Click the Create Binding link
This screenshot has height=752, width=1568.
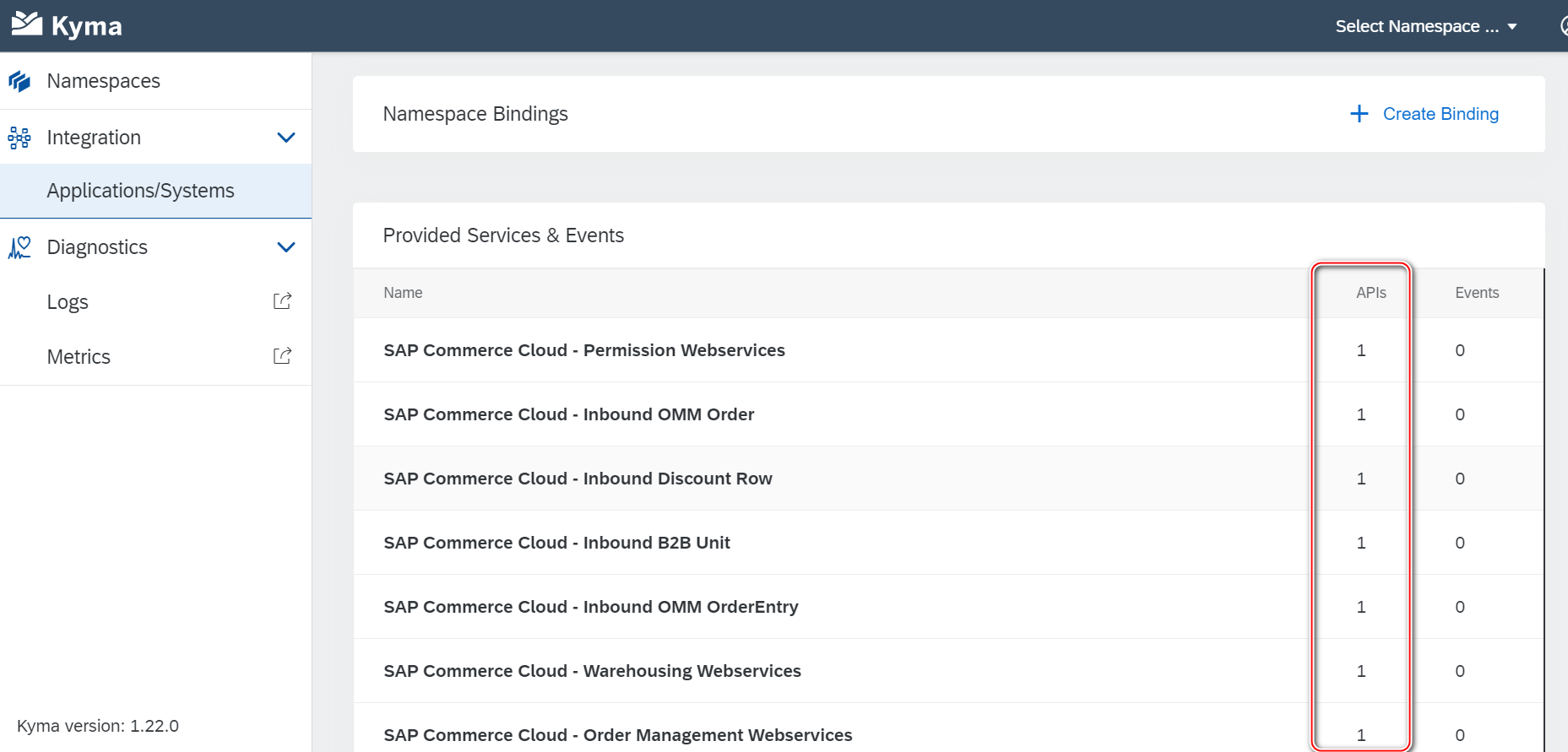1440,114
